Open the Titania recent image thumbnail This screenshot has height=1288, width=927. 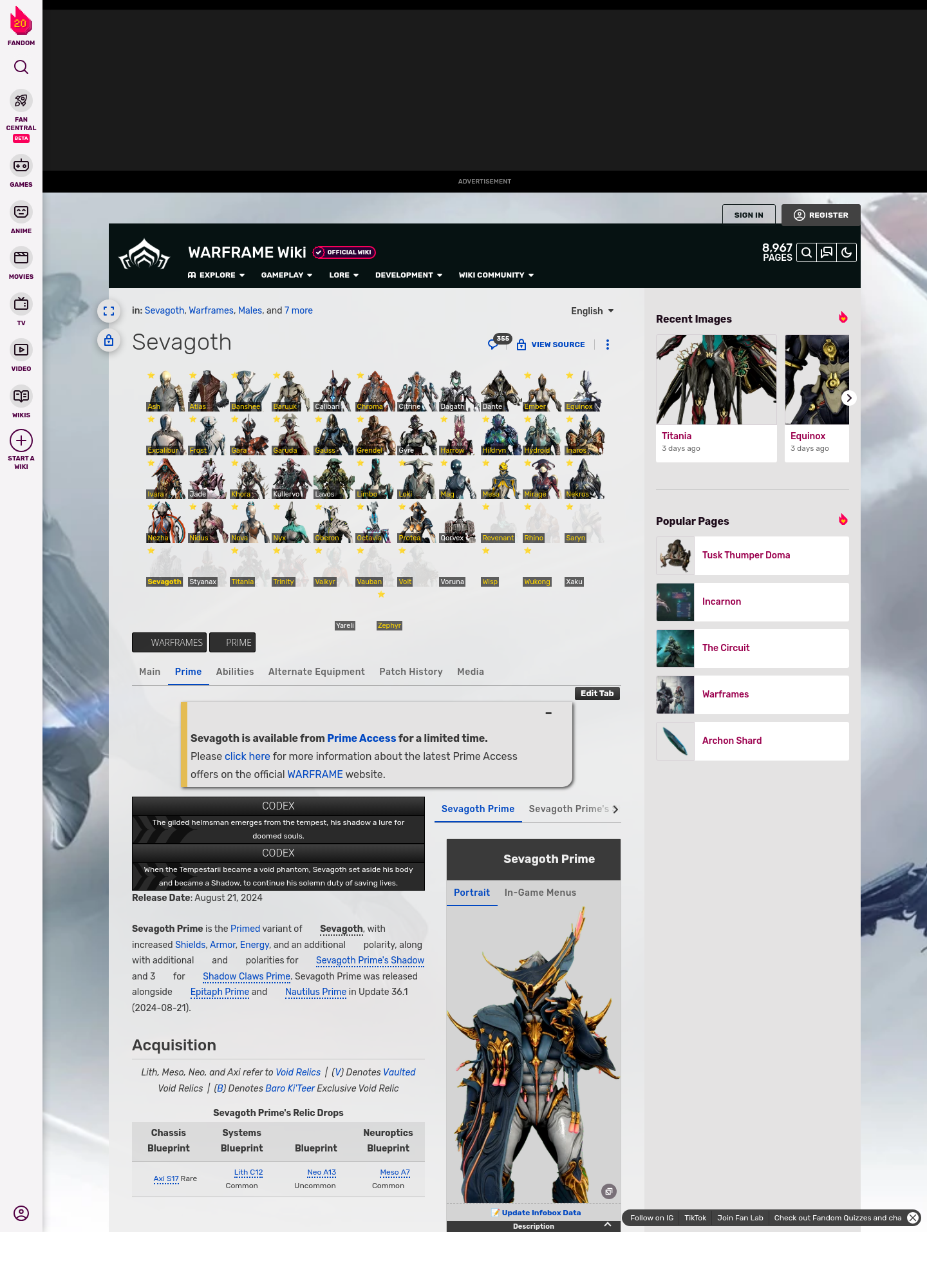716,380
